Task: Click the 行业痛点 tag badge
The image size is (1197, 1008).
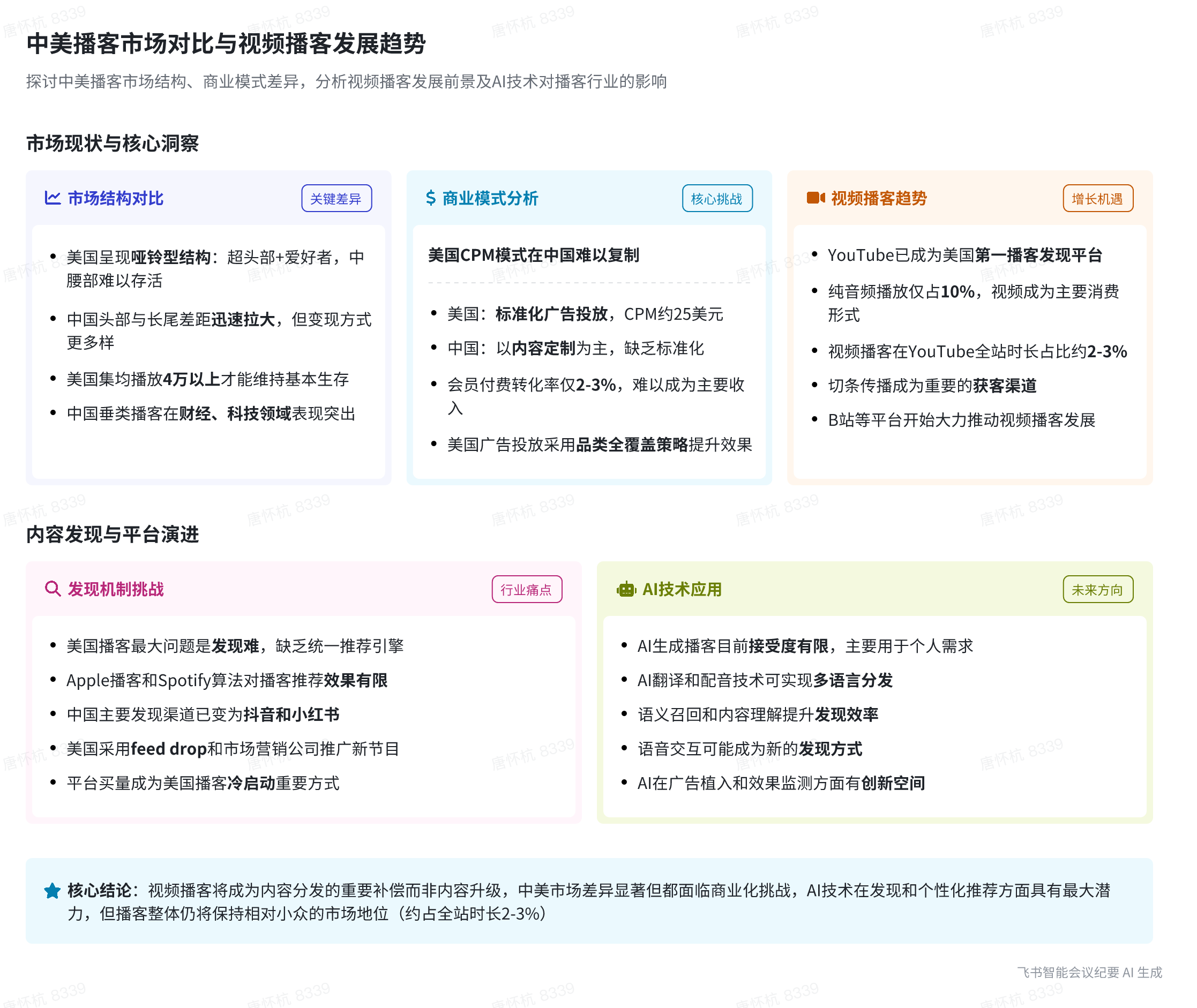Action: point(527,590)
